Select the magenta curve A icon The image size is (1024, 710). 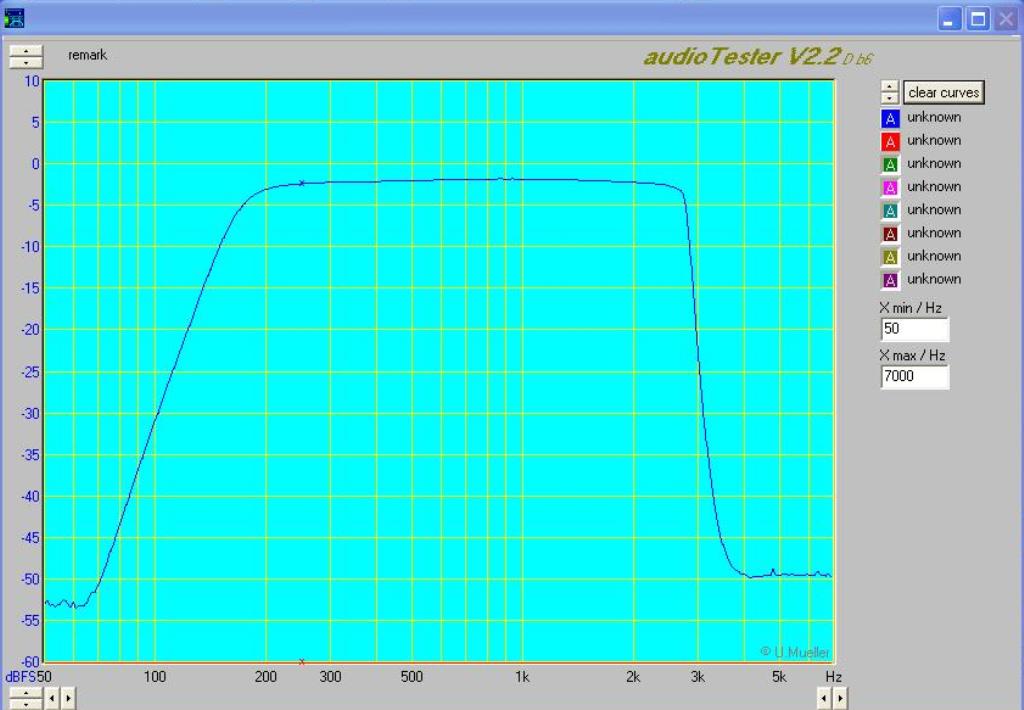coord(891,187)
